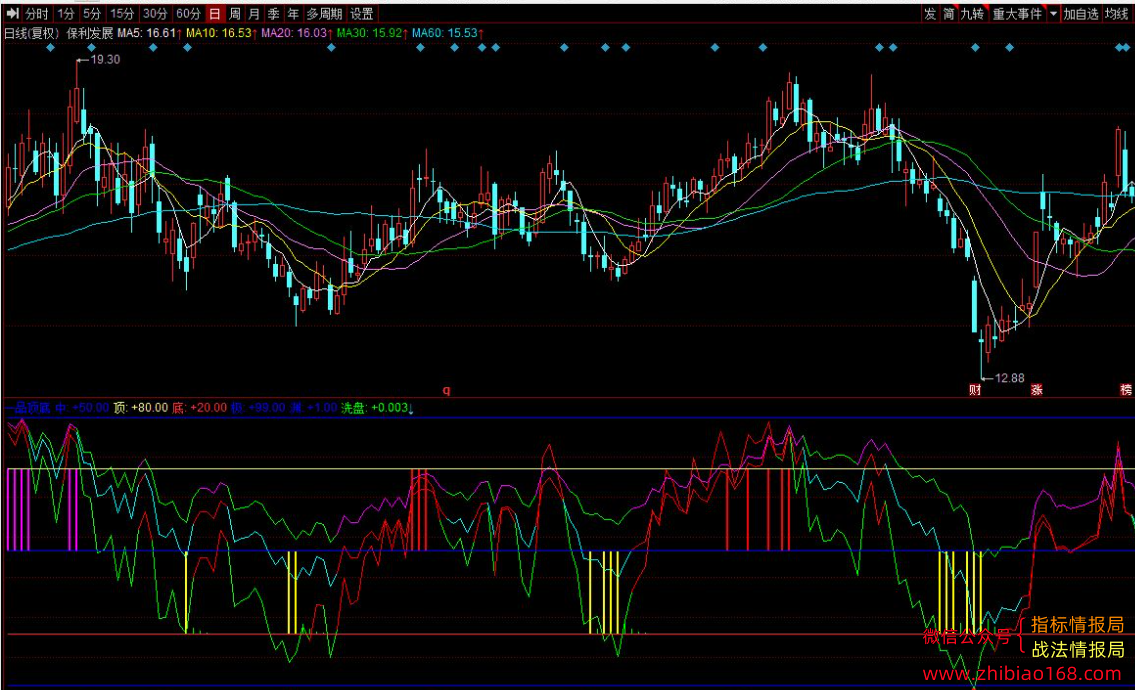Image resolution: width=1135 pixels, height=690 pixels.
Task: Click 加自选 to add to watchlist
Action: click(x=1081, y=14)
